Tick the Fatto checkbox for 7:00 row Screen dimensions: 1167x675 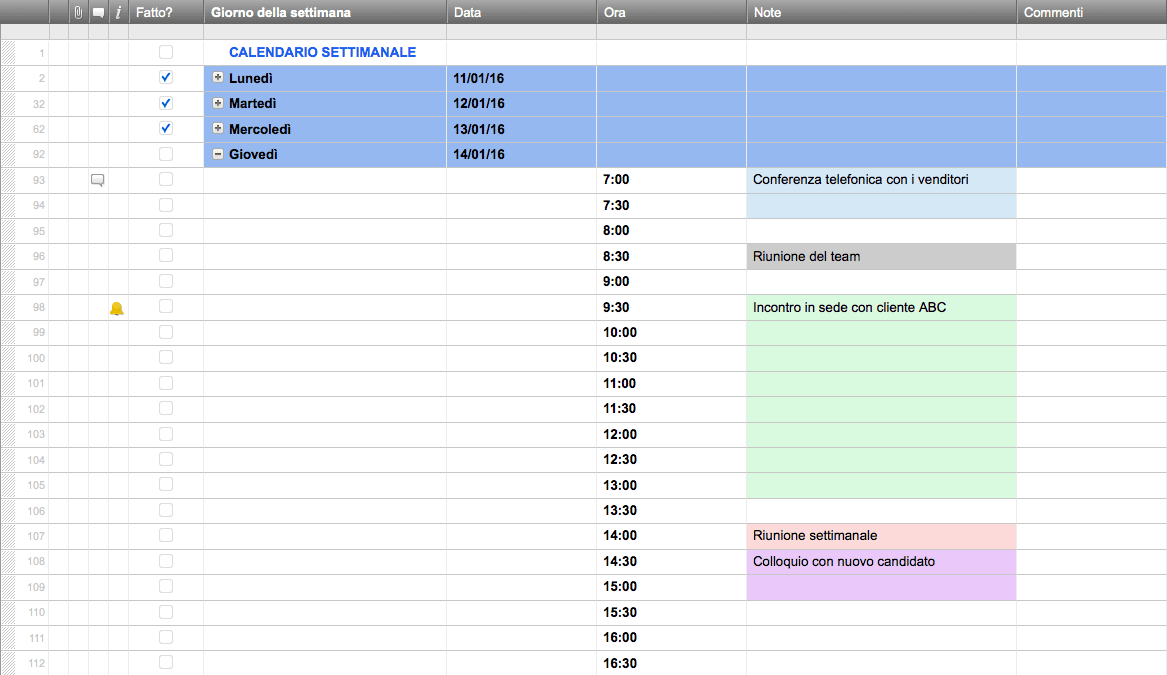coord(166,179)
